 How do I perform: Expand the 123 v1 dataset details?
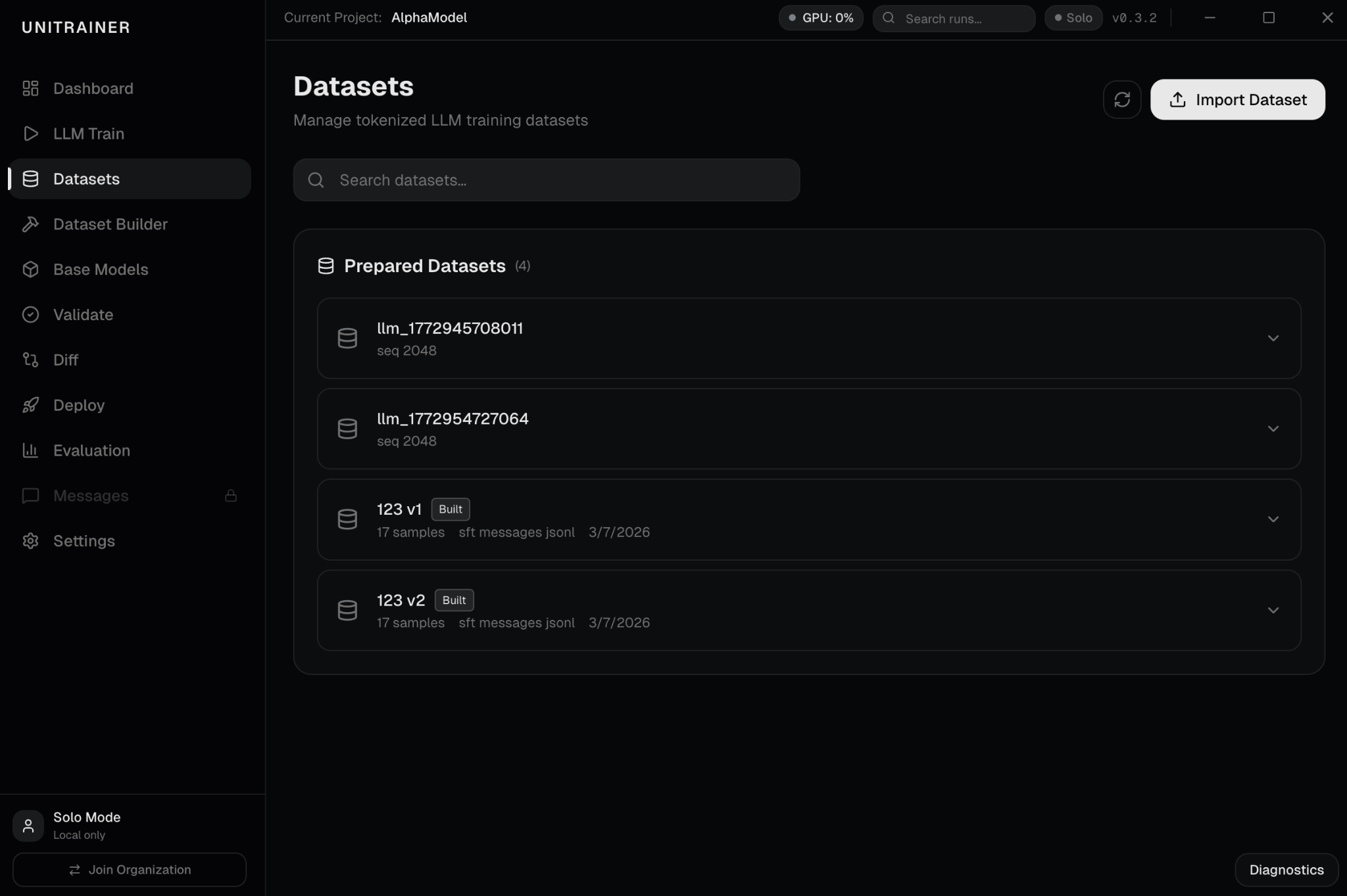click(x=1273, y=520)
